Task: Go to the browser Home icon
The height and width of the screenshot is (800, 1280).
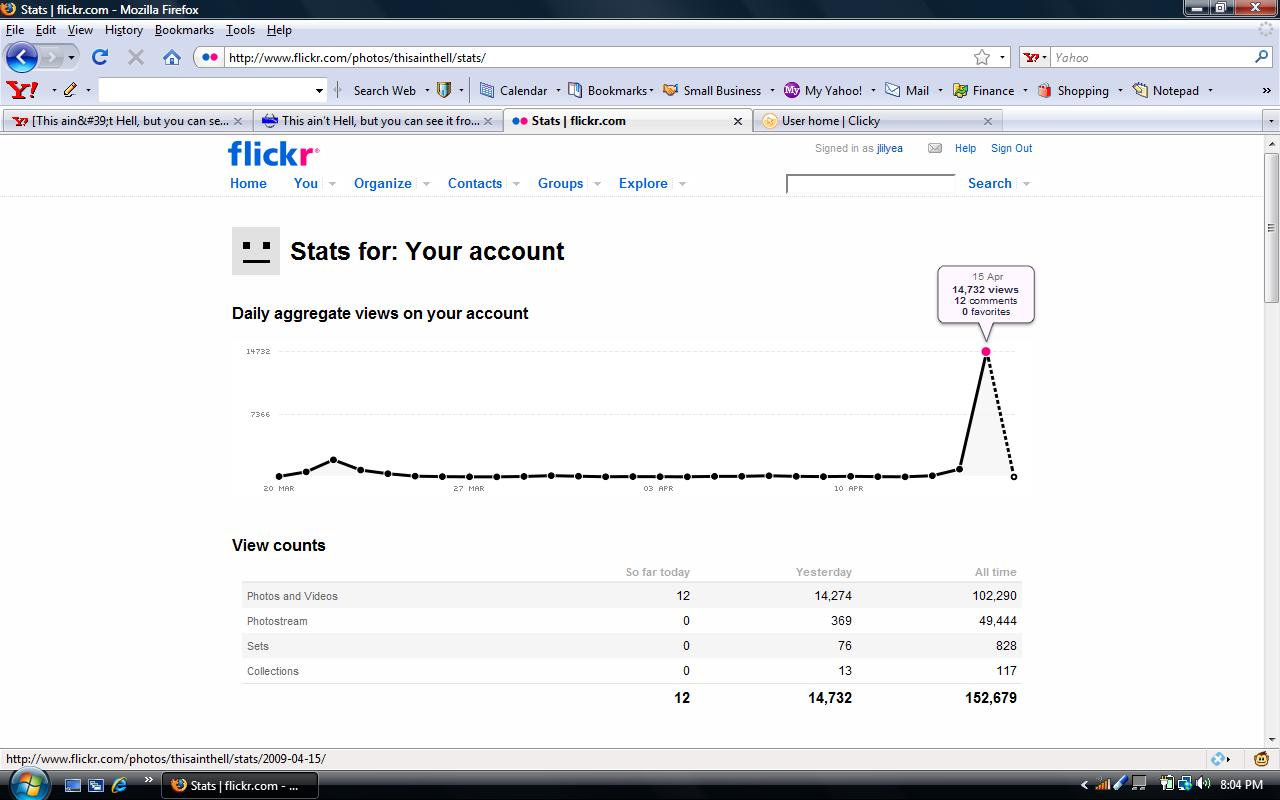Action: pyautogui.click(x=172, y=57)
